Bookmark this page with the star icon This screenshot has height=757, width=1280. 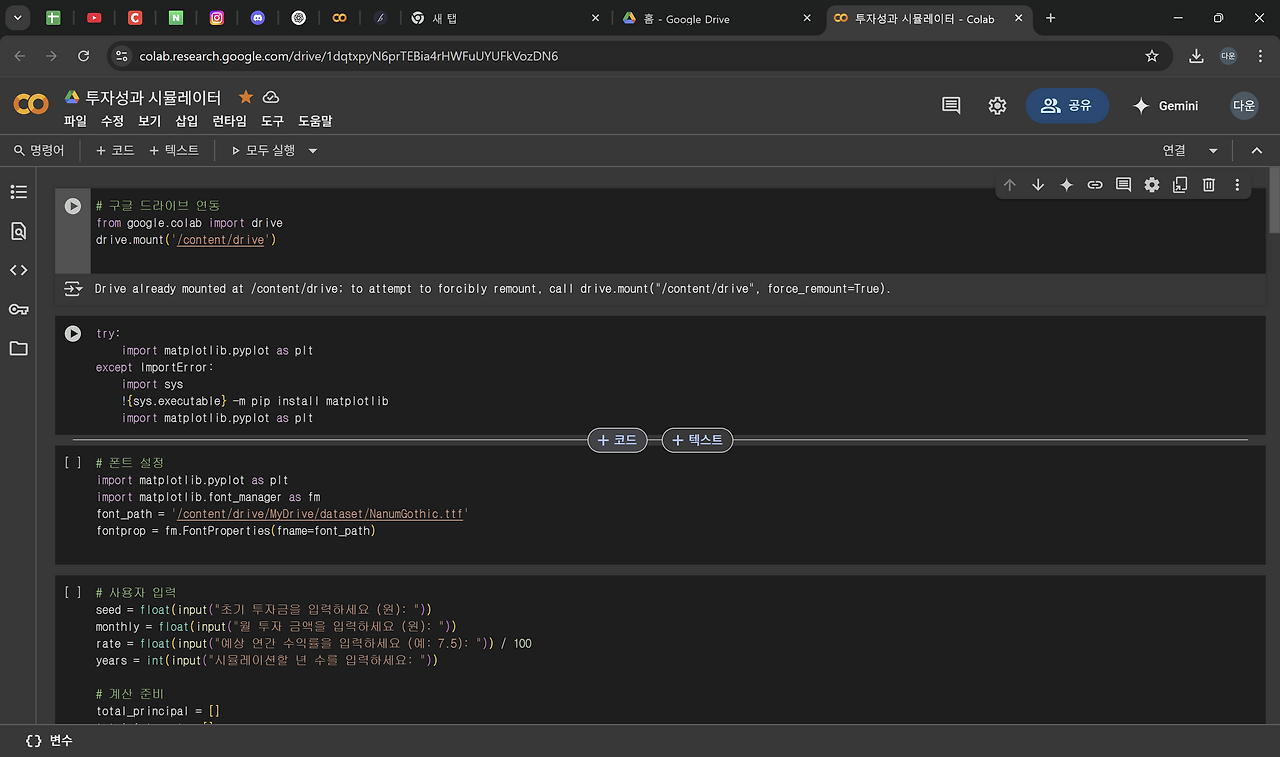point(1152,56)
